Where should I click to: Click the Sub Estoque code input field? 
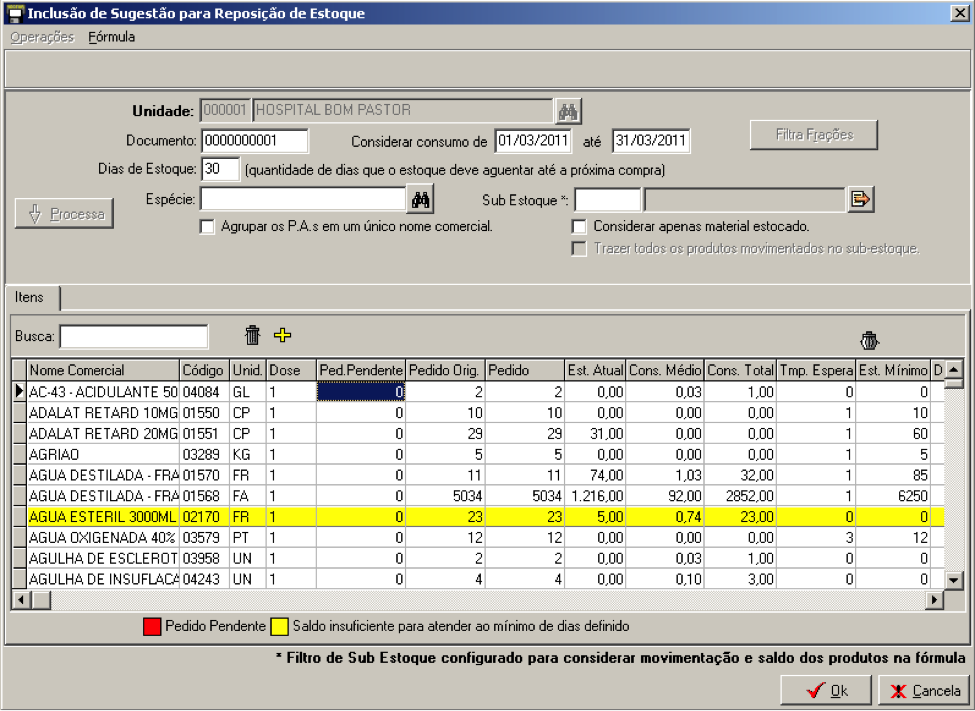tap(608, 200)
